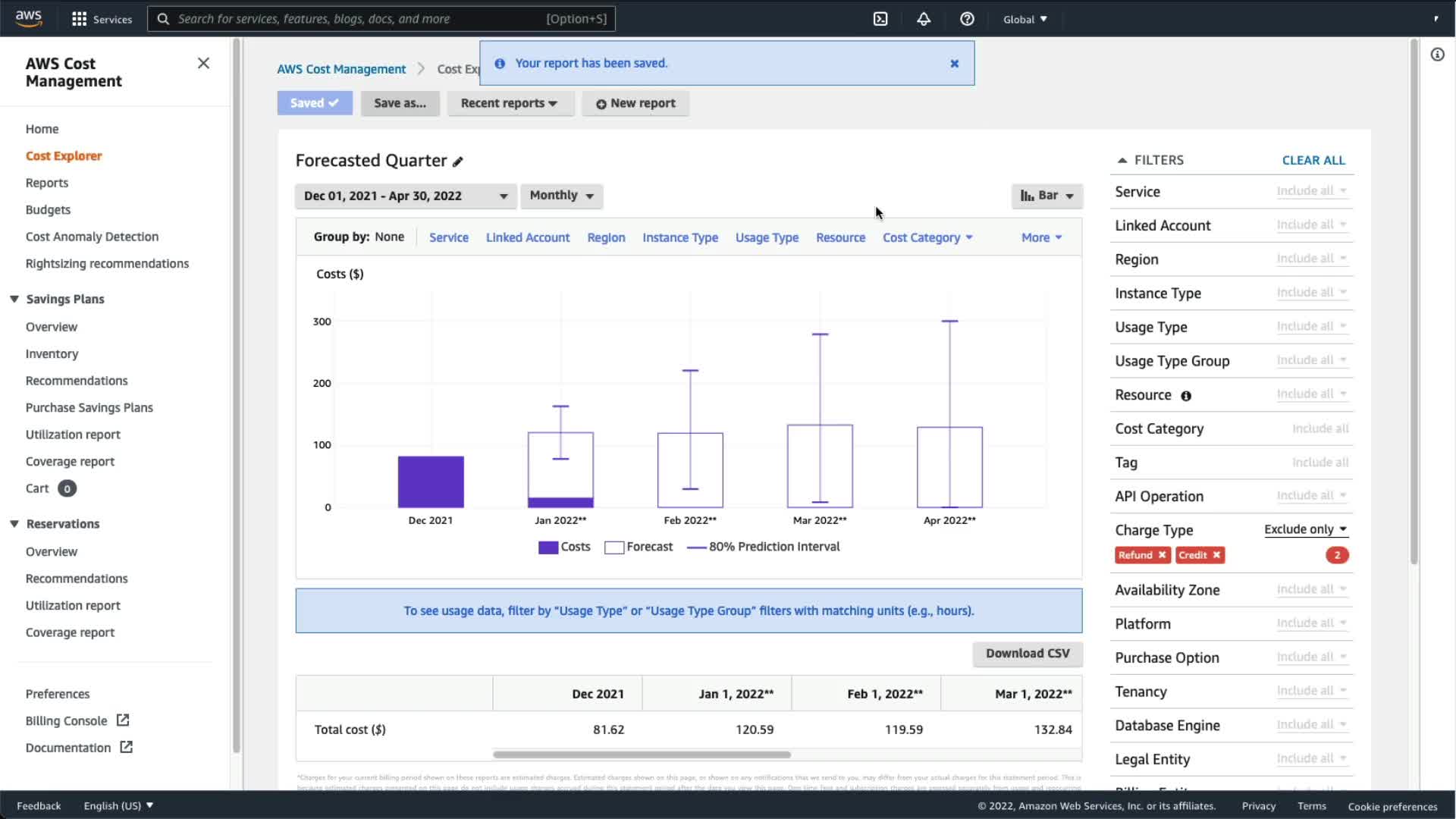The height and width of the screenshot is (819, 1456).
Task: Edit report name with the pencil icon
Action: pyautogui.click(x=458, y=162)
